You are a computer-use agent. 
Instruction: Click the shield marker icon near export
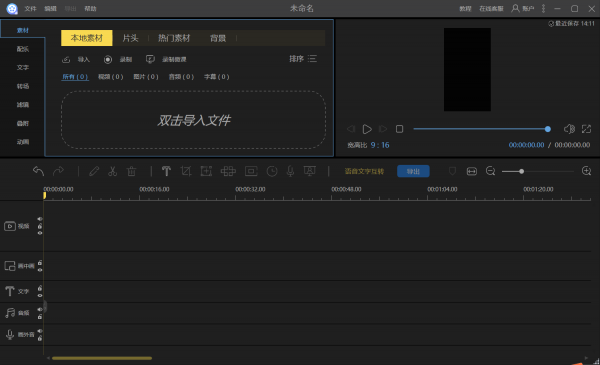tap(452, 171)
